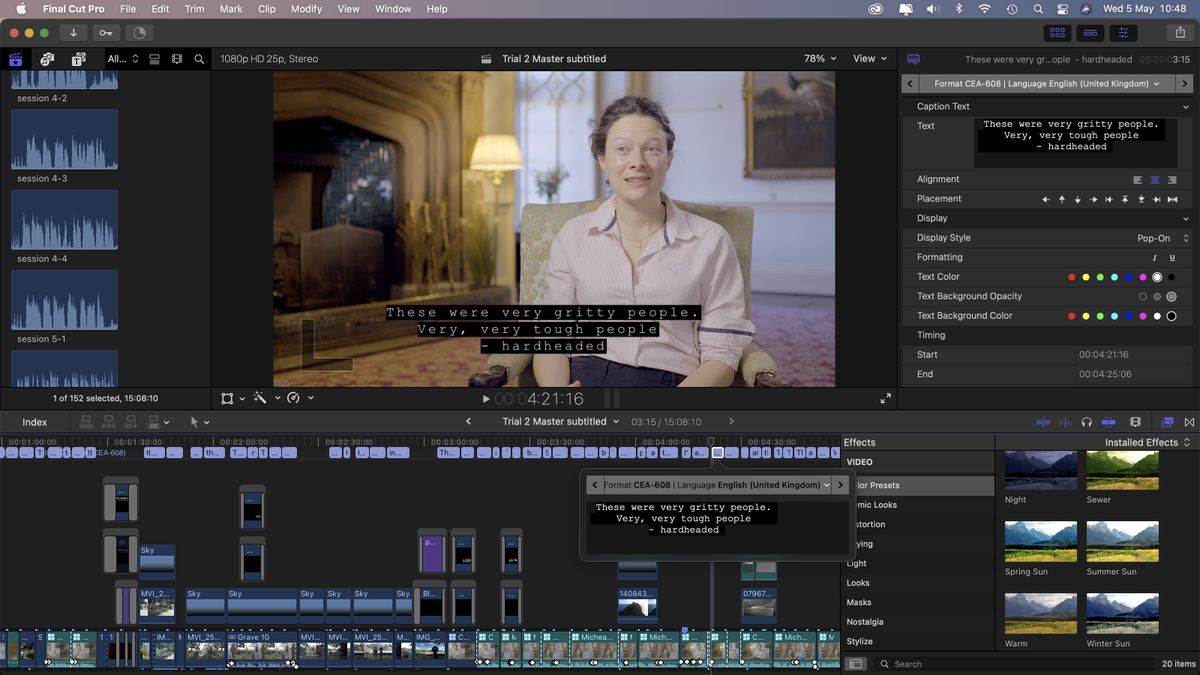Viewport: 1200px width, 675px height.
Task: Search the browser with the magnifier icon
Action: point(199,59)
